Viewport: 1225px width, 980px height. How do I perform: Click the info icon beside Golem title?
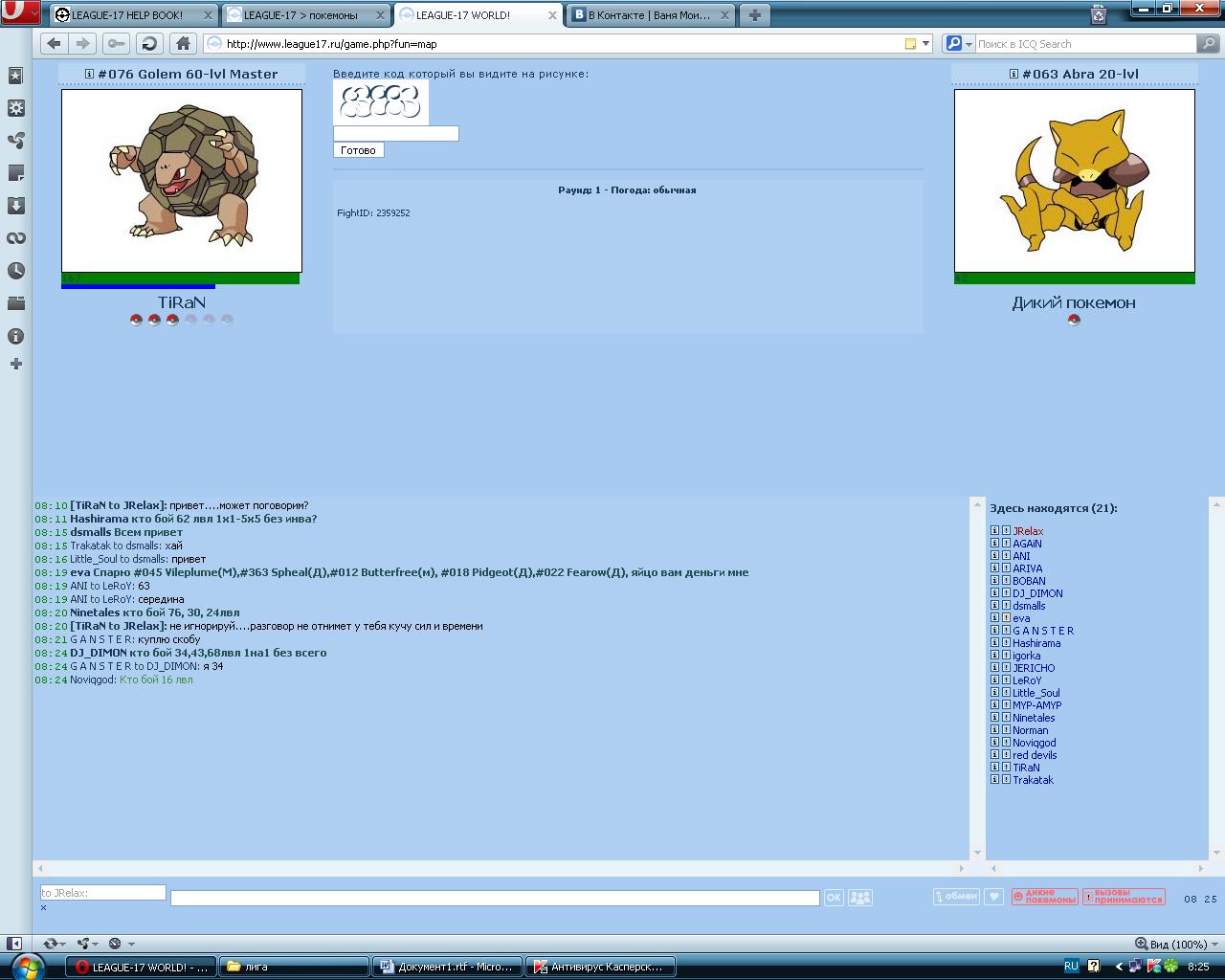tap(89, 74)
